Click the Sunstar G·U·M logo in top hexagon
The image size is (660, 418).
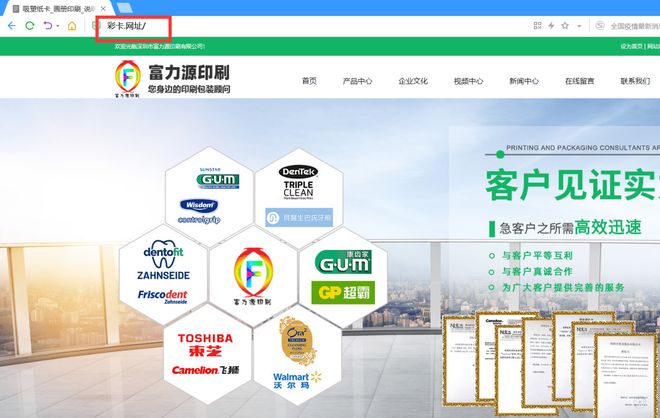tap(218, 178)
